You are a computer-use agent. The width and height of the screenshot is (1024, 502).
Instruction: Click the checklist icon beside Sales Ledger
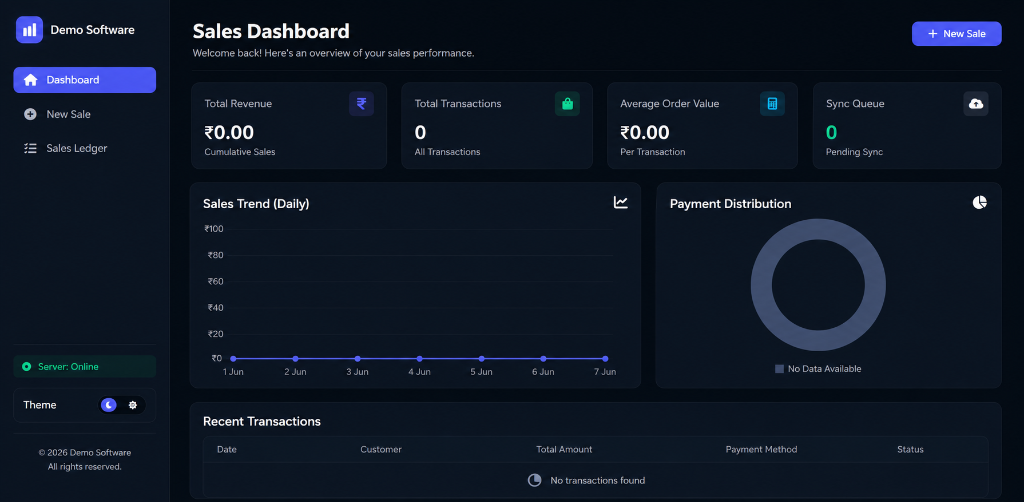pos(30,148)
